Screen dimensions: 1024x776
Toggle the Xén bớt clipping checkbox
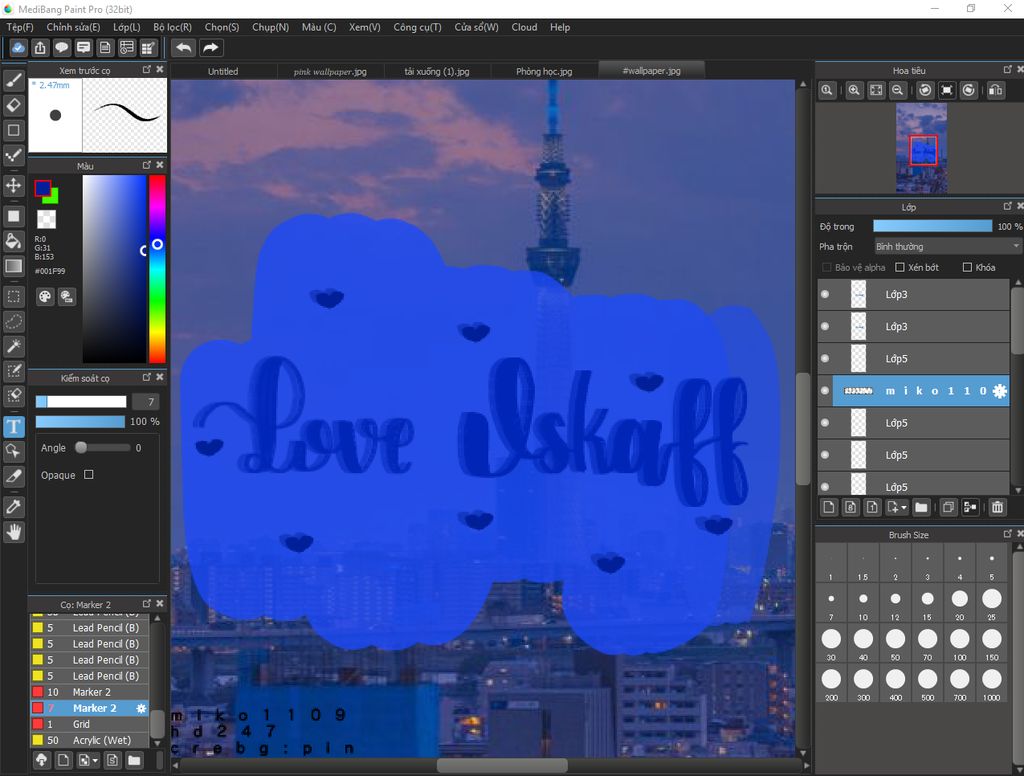click(900, 267)
